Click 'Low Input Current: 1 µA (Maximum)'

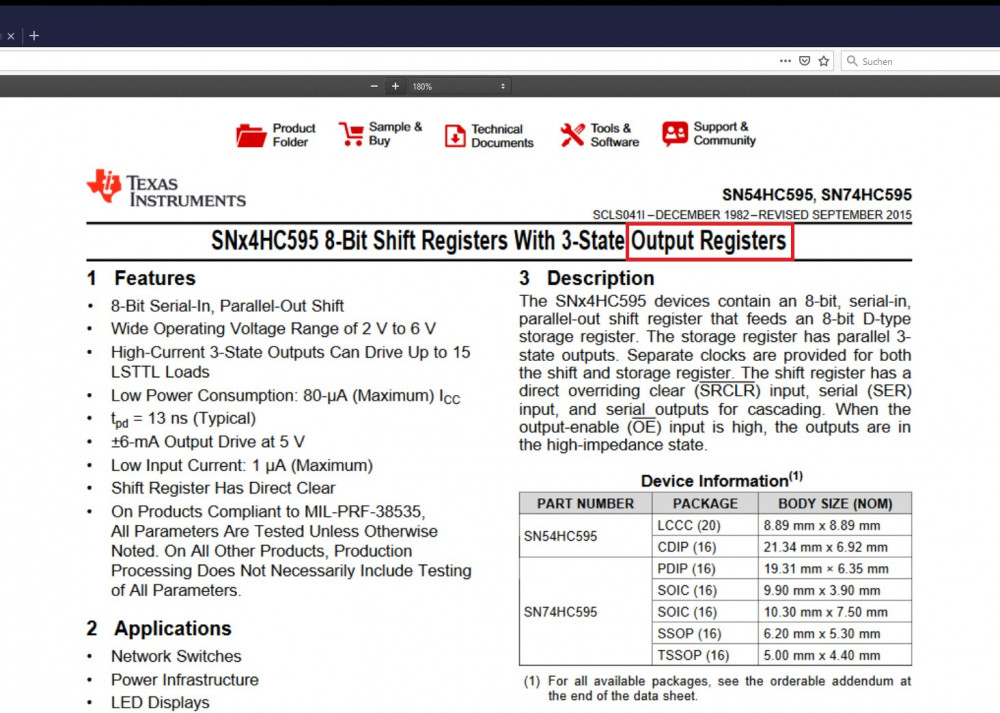point(242,466)
